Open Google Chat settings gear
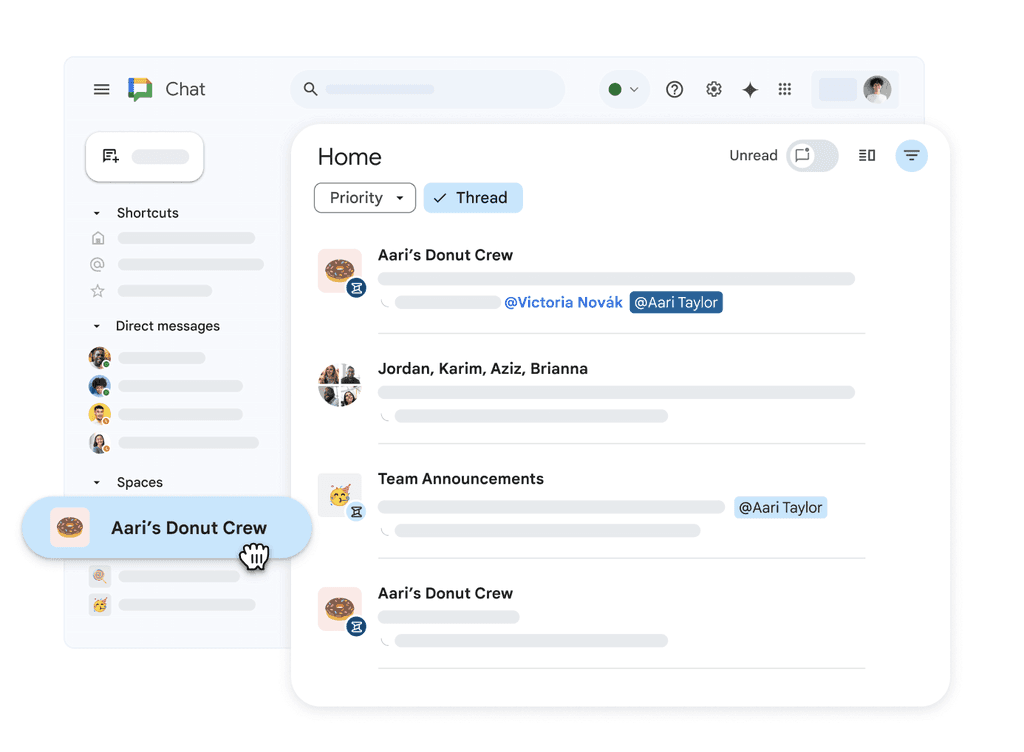1024x752 pixels. point(713,89)
